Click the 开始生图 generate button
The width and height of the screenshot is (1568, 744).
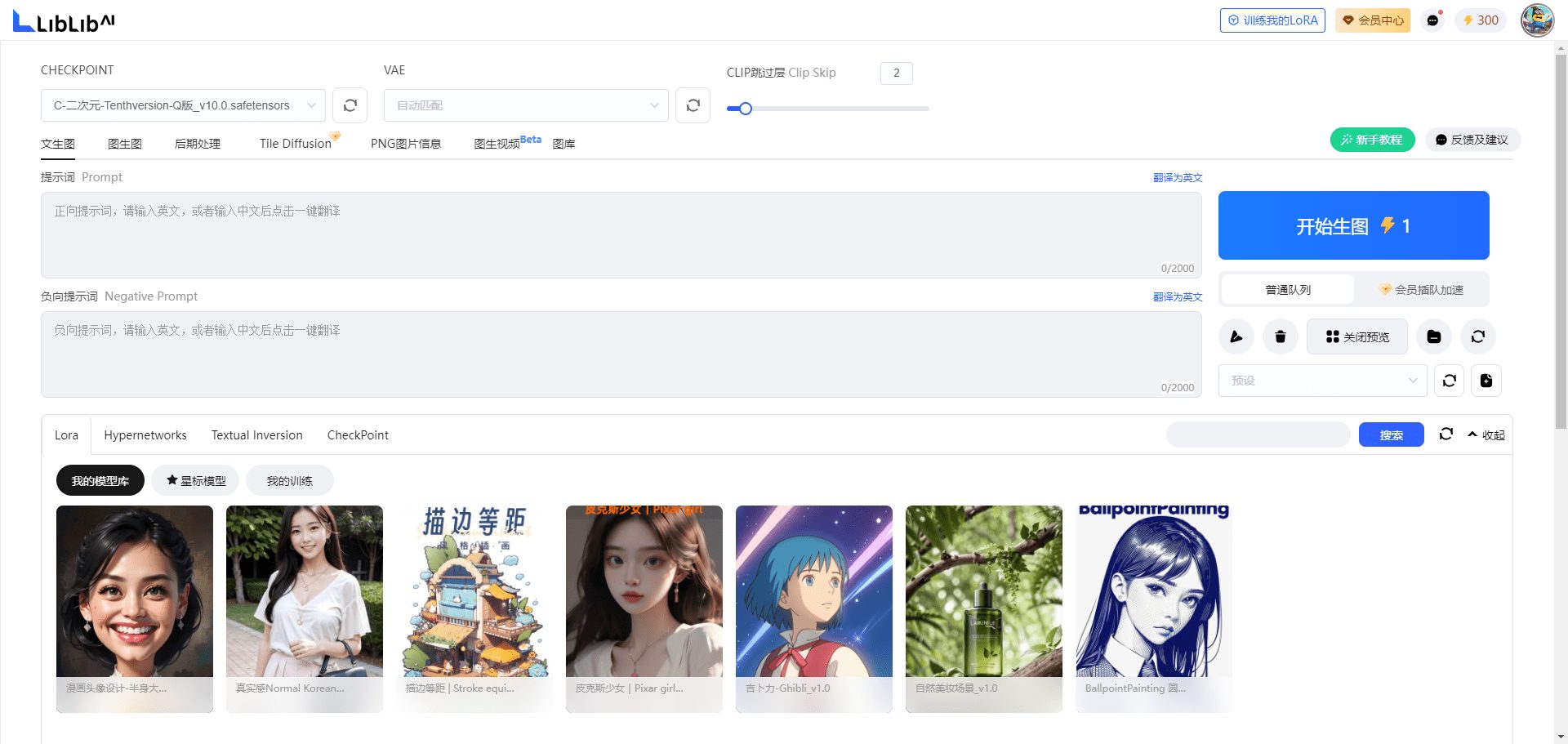pos(1354,225)
